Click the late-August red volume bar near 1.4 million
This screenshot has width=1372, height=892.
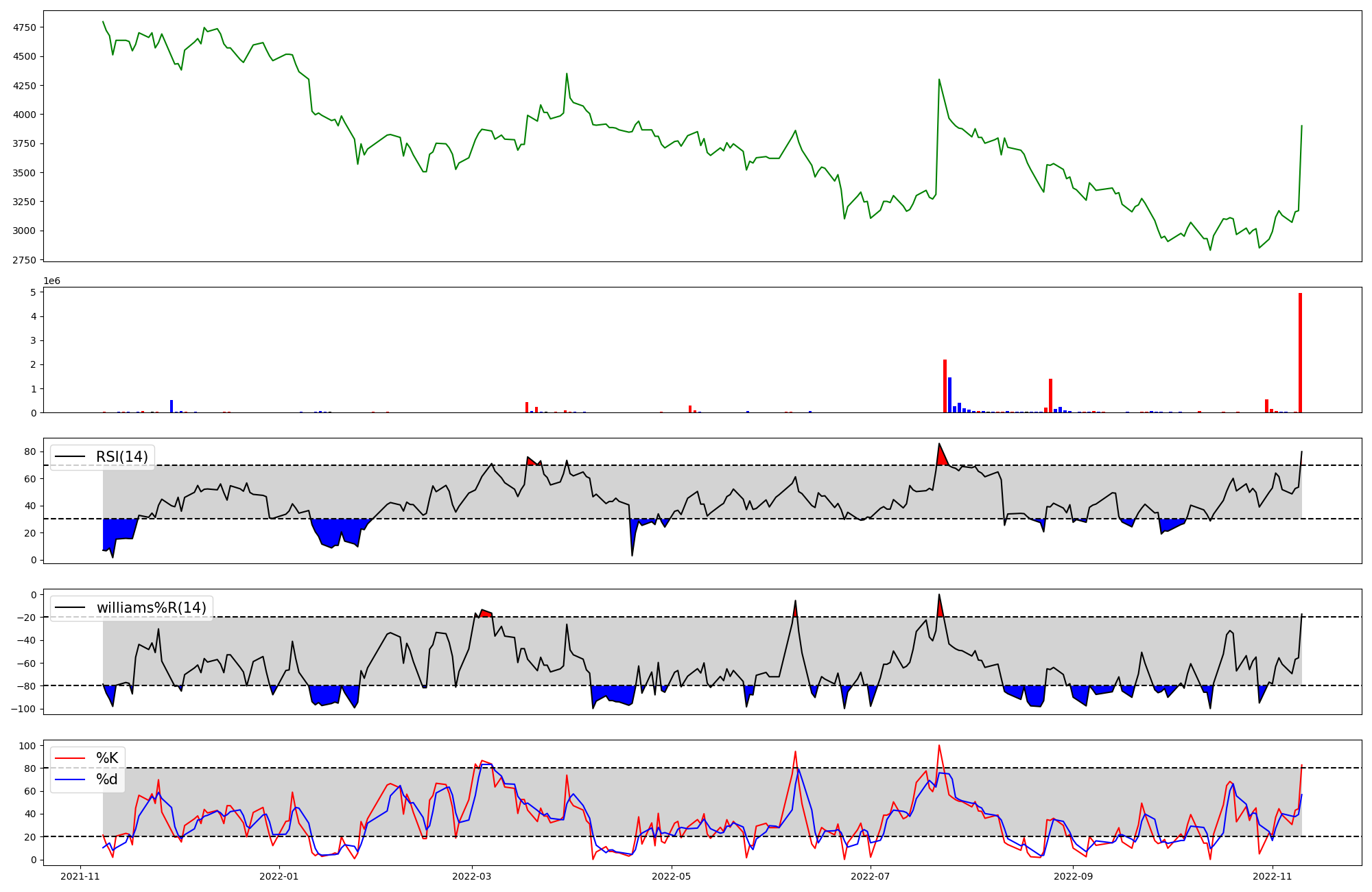pos(1050,395)
